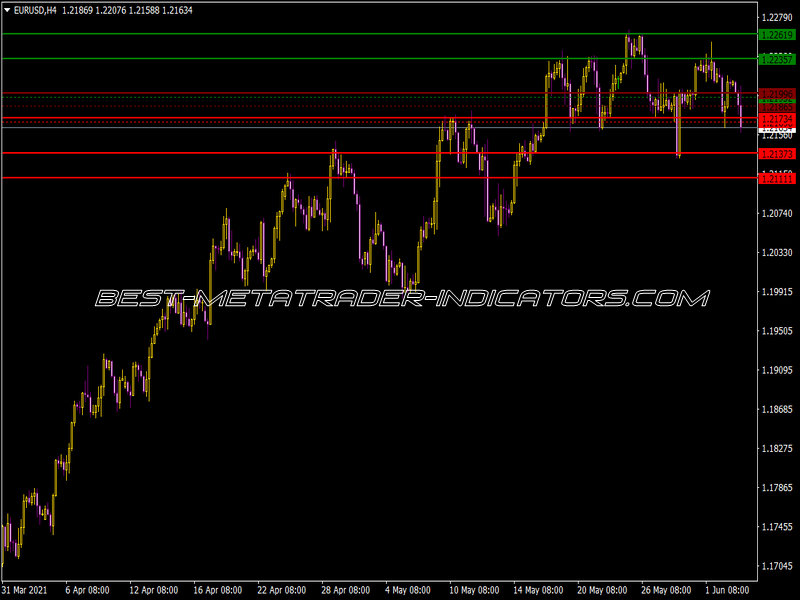
Task: Click the 1.18685 price scale value
Action: (777, 409)
